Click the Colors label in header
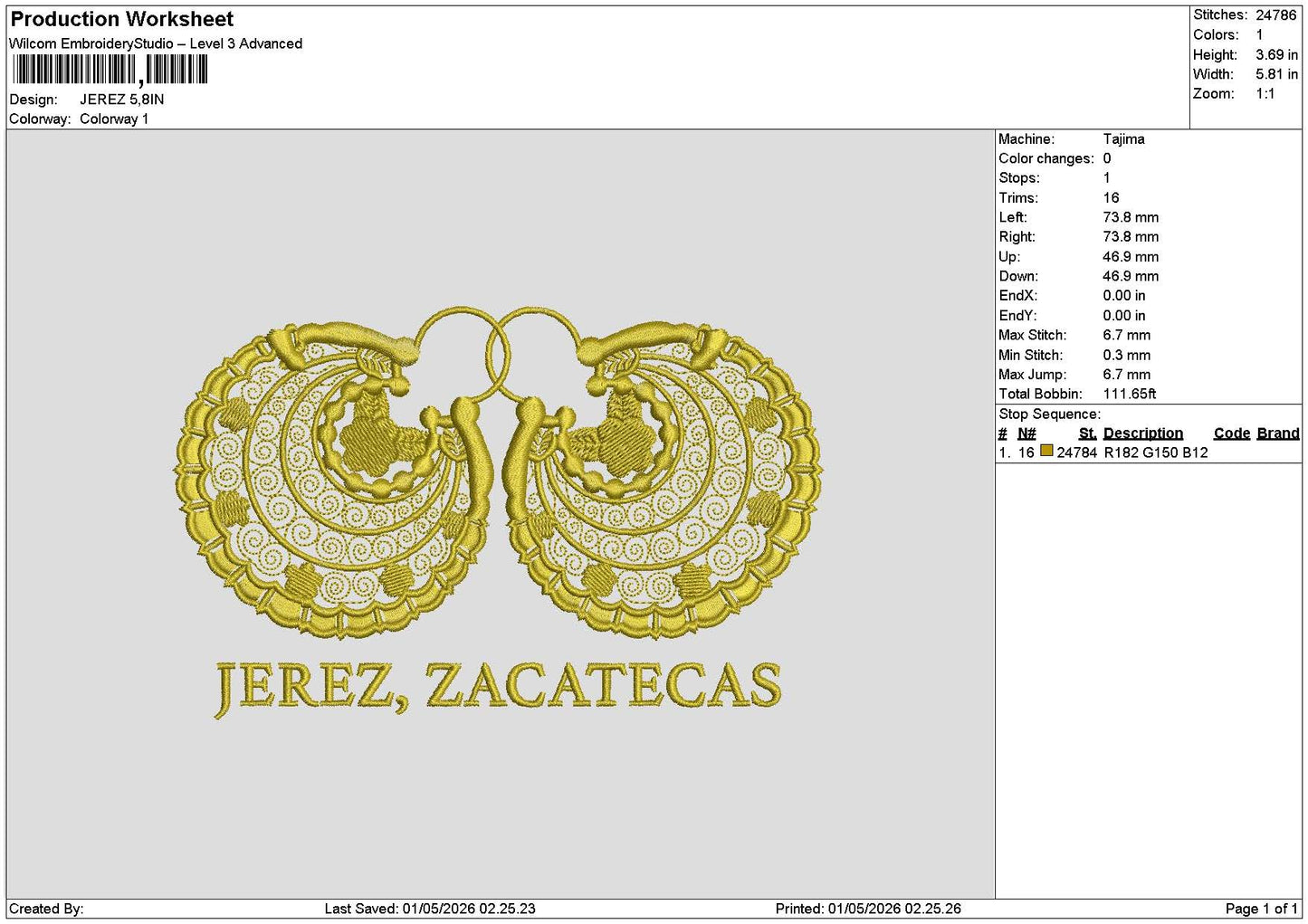The width and height of the screenshot is (1308, 924). 1216,34
